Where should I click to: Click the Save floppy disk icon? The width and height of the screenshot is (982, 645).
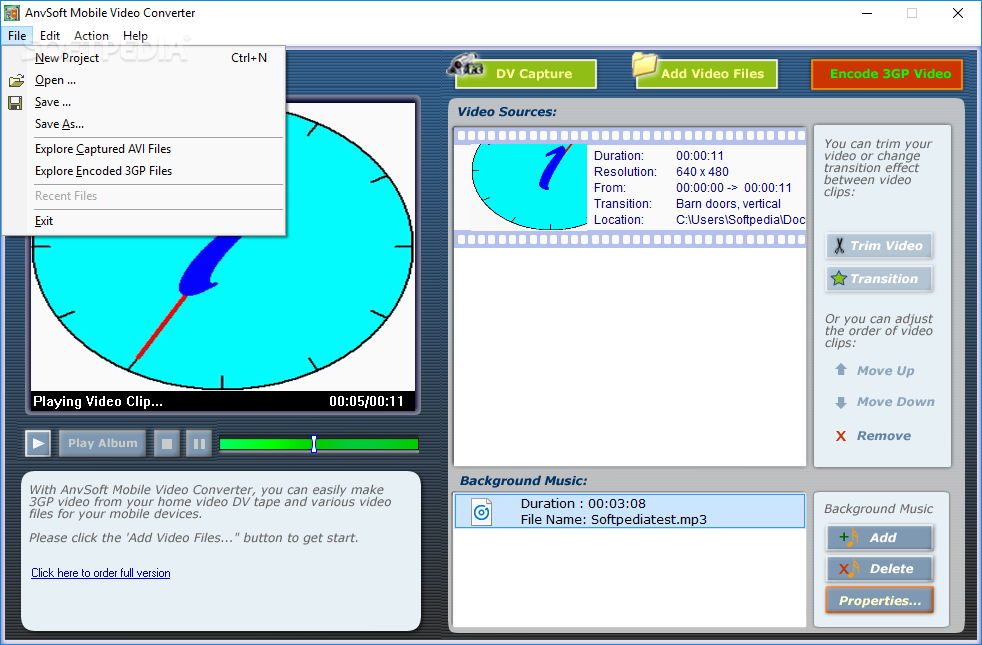point(16,103)
